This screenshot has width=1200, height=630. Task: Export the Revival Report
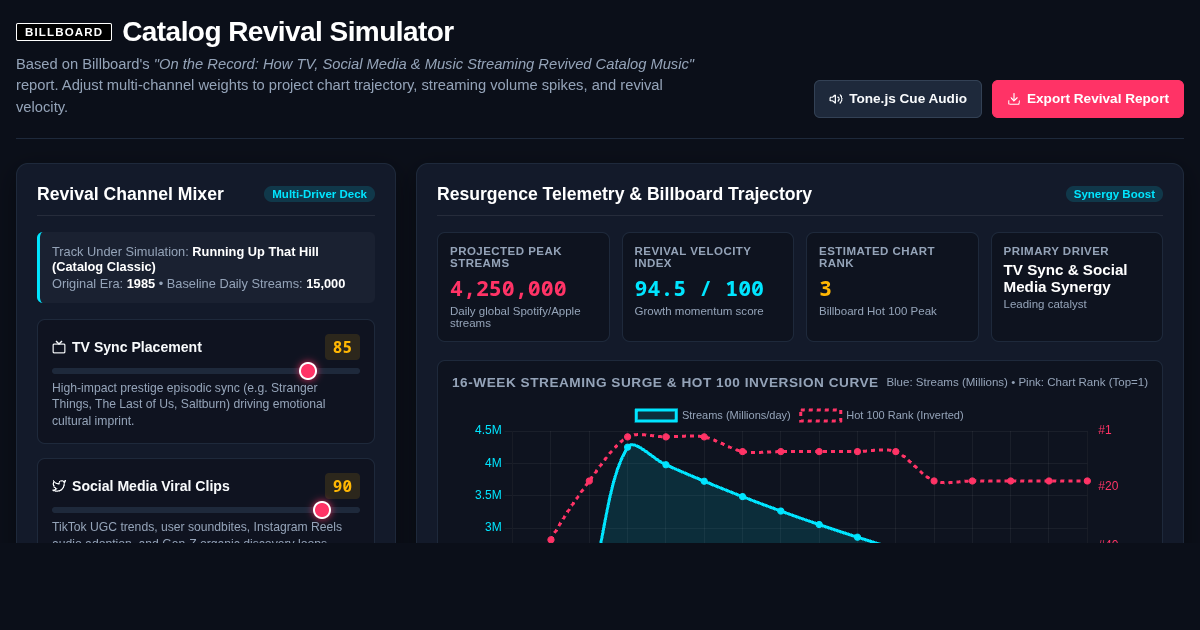1088,99
